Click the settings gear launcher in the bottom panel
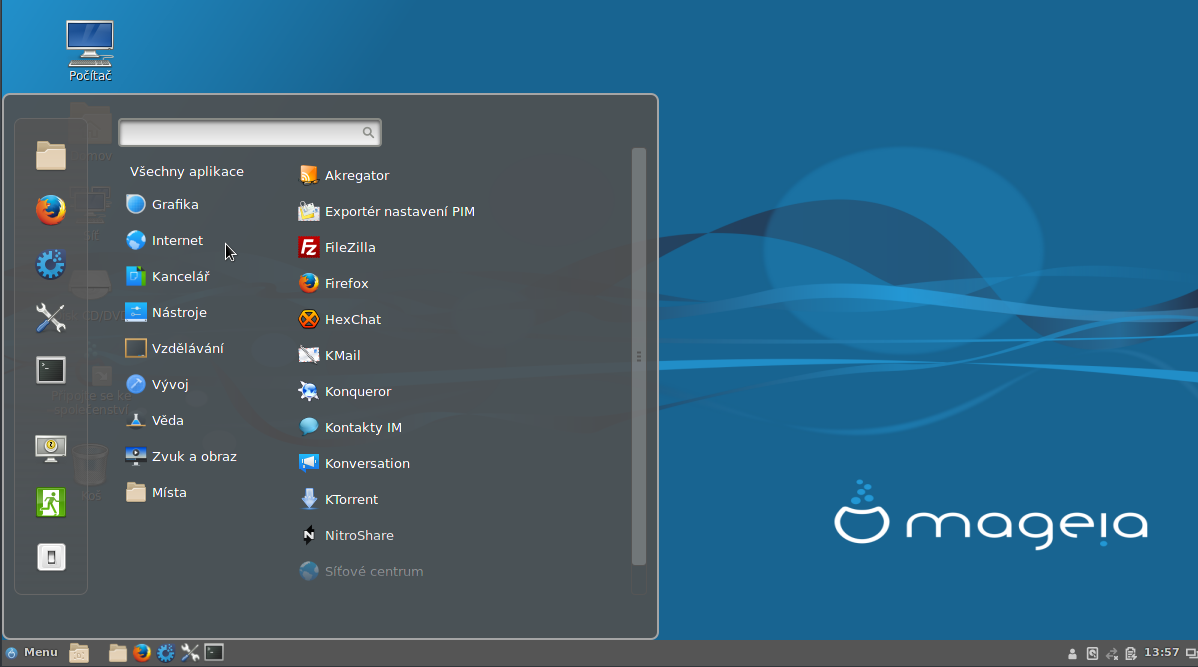This screenshot has height=667, width=1198. pos(166,652)
